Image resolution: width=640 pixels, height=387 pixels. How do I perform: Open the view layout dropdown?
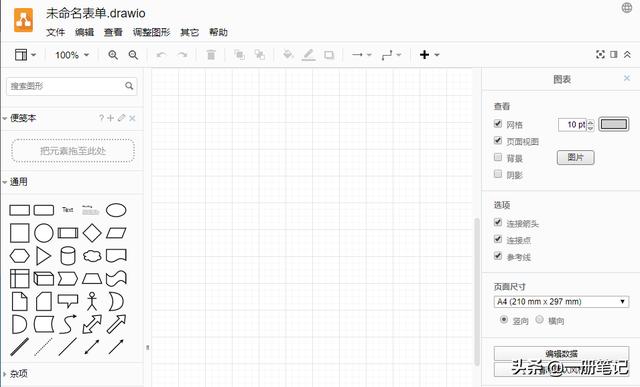coord(25,55)
